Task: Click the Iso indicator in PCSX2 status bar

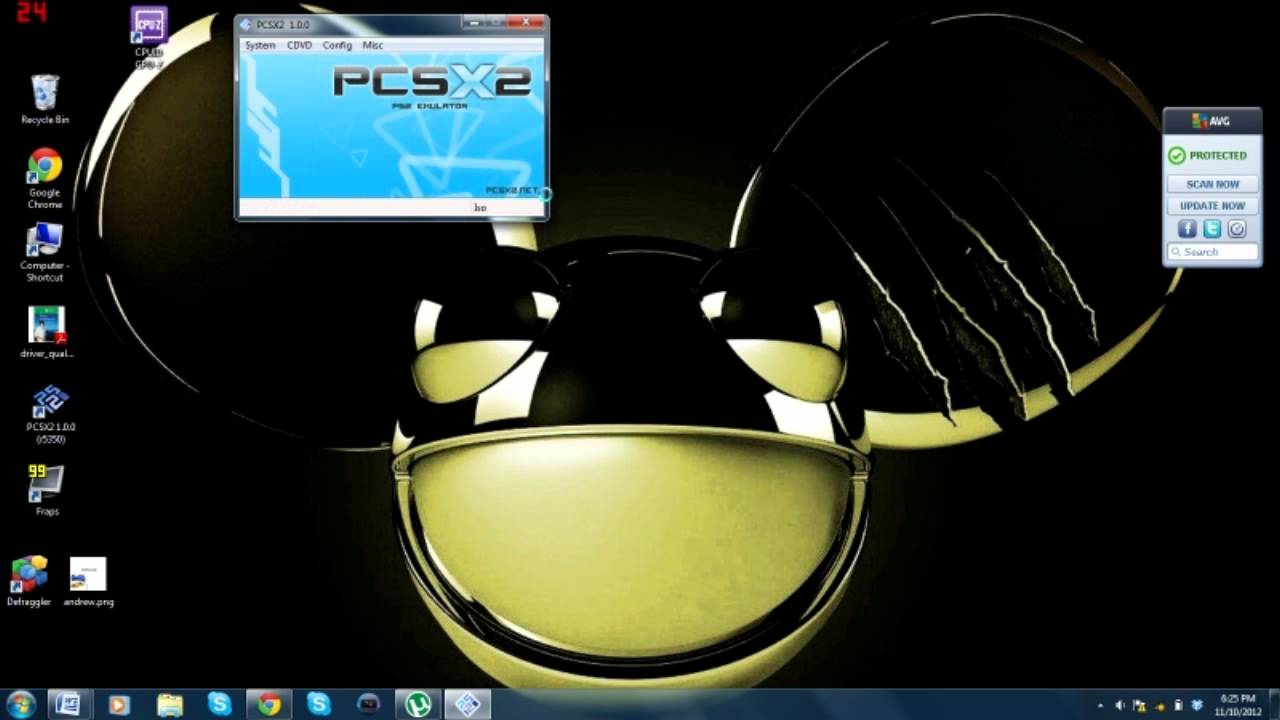Action: point(480,208)
